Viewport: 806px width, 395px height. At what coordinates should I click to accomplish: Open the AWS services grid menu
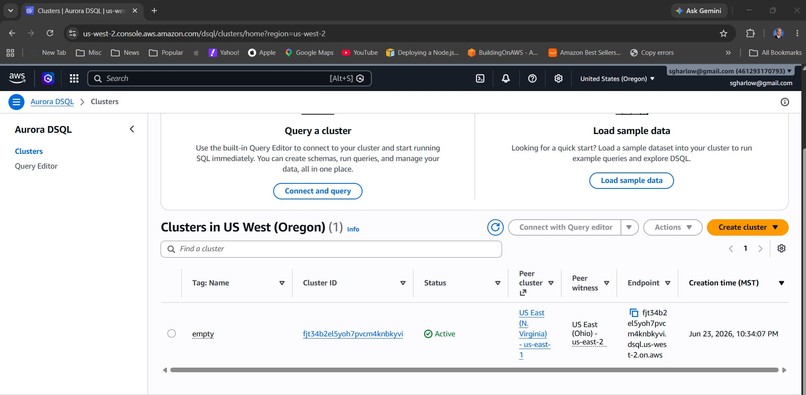coord(74,78)
